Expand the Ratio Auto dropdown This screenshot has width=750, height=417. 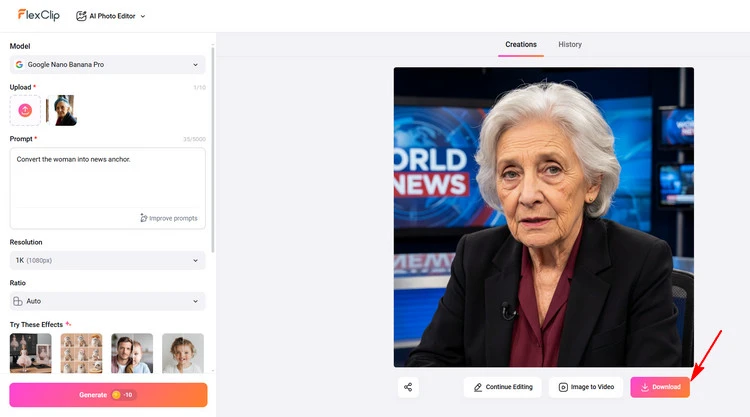pos(108,301)
